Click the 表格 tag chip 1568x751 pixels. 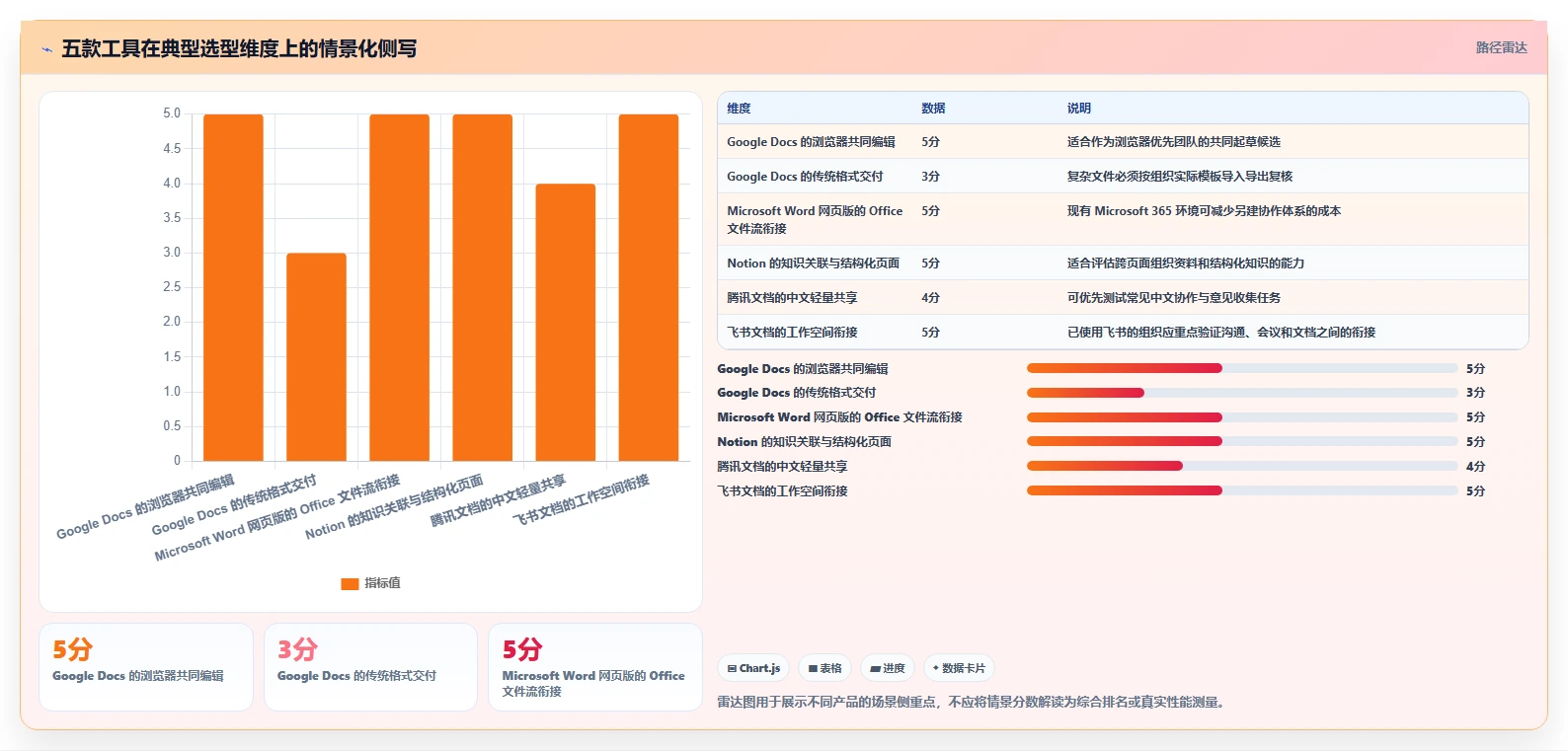coord(824,668)
